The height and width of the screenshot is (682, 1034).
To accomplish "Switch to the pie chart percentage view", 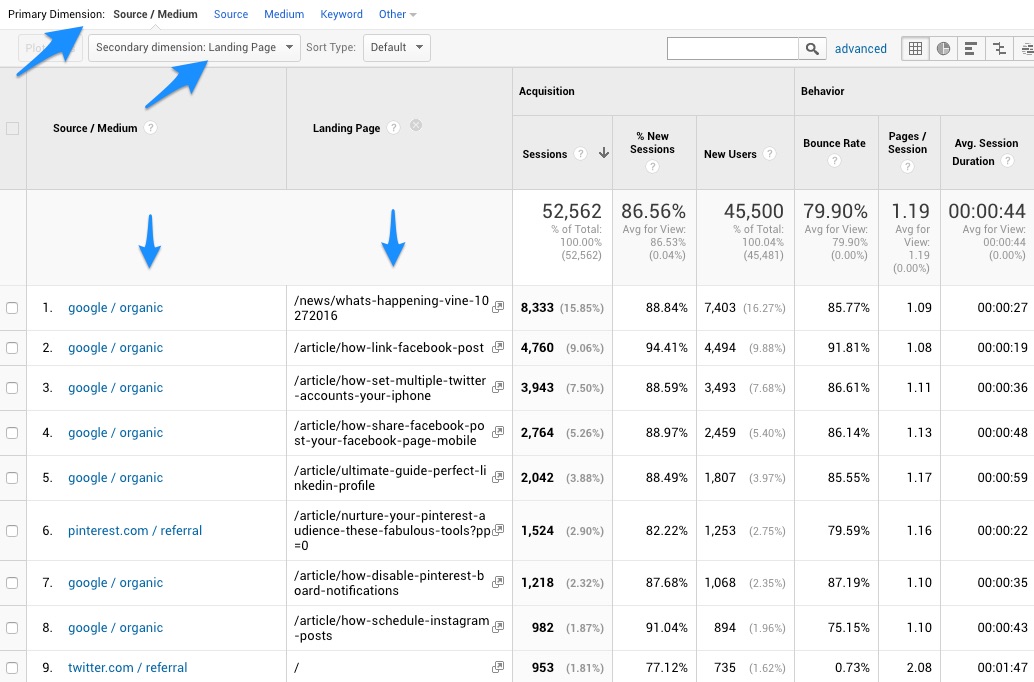I will pos(943,48).
